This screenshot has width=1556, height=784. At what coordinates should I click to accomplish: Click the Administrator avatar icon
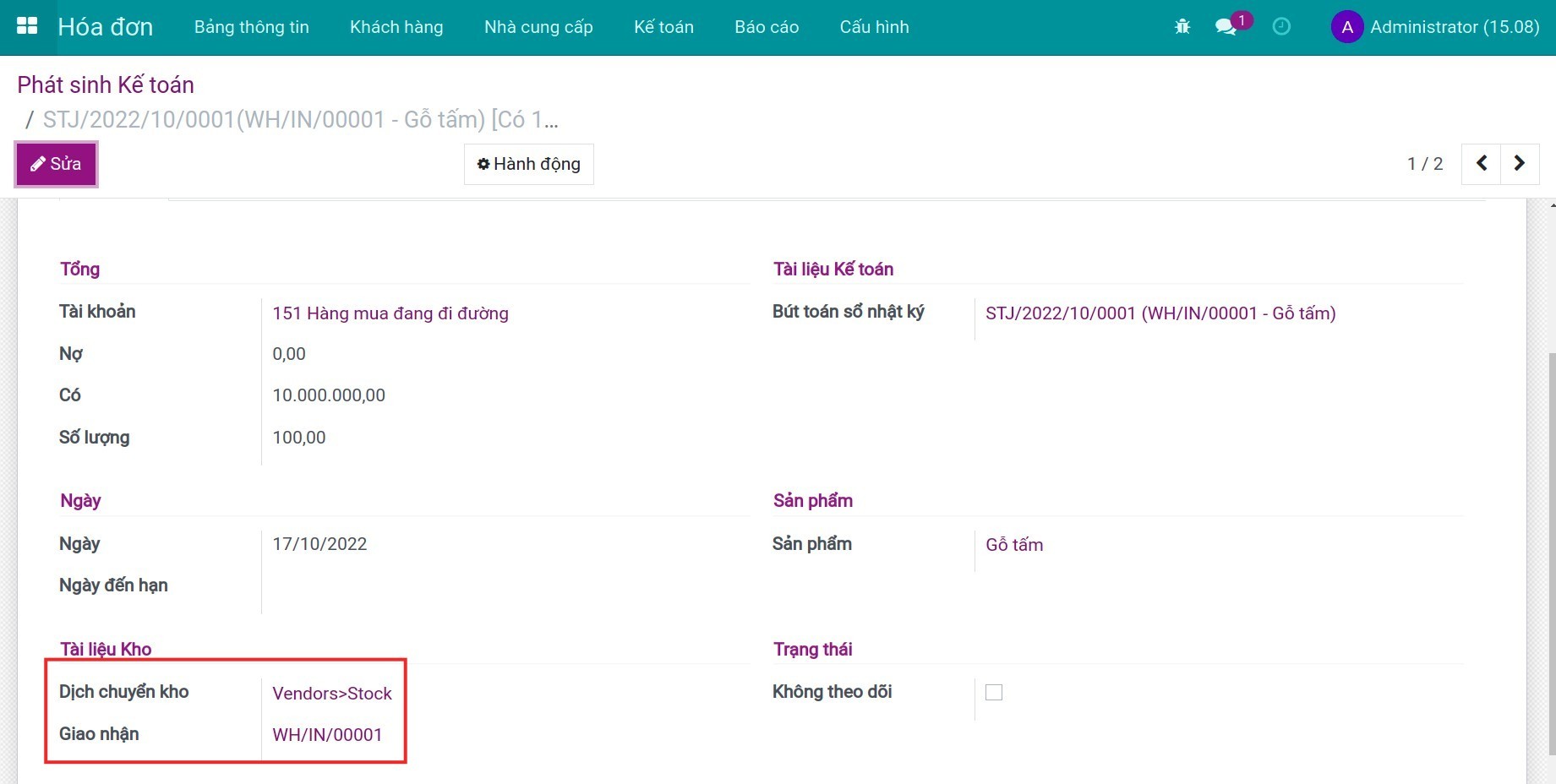pyautogui.click(x=1346, y=27)
